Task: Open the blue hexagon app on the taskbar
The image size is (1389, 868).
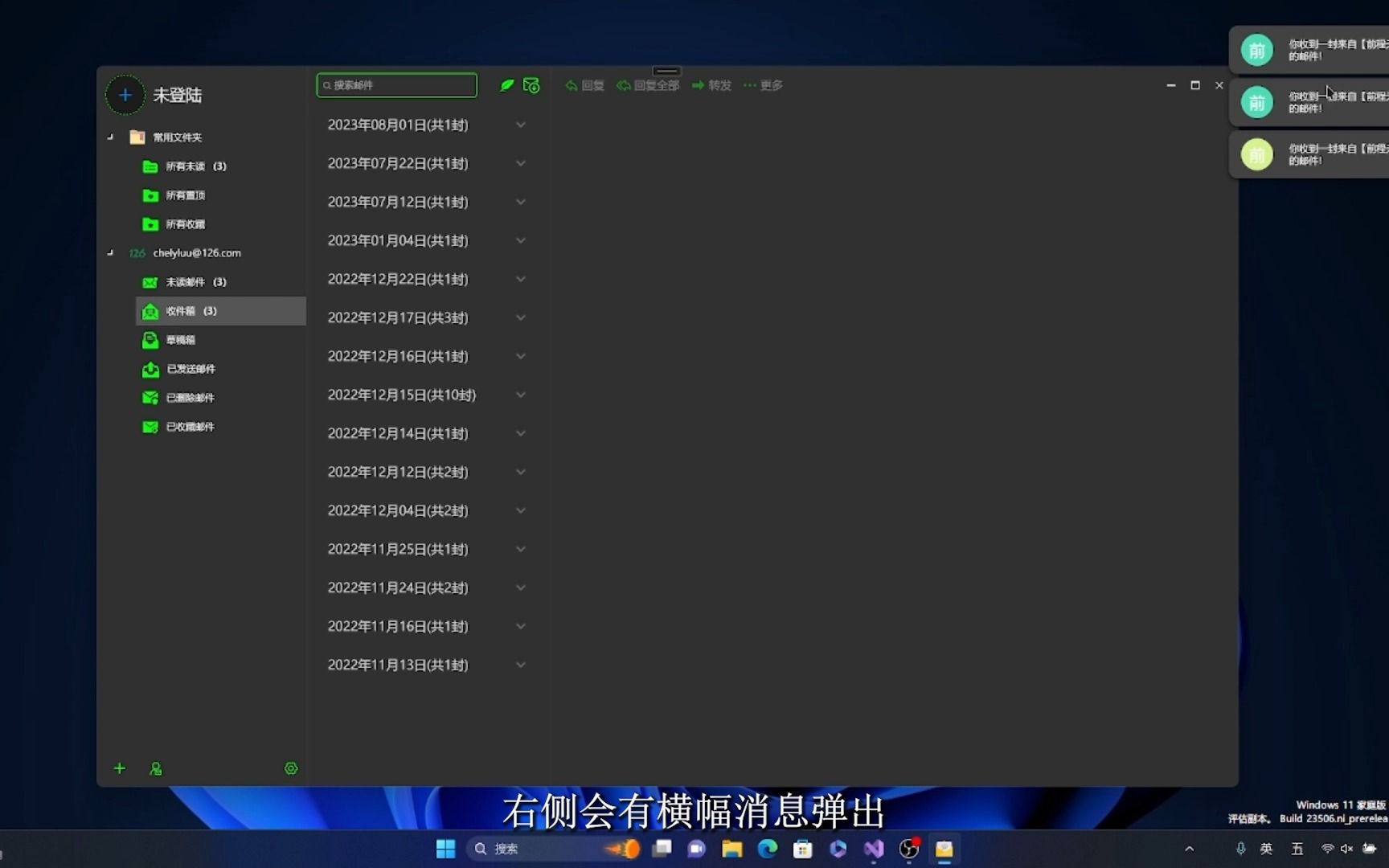Action: point(838,849)
